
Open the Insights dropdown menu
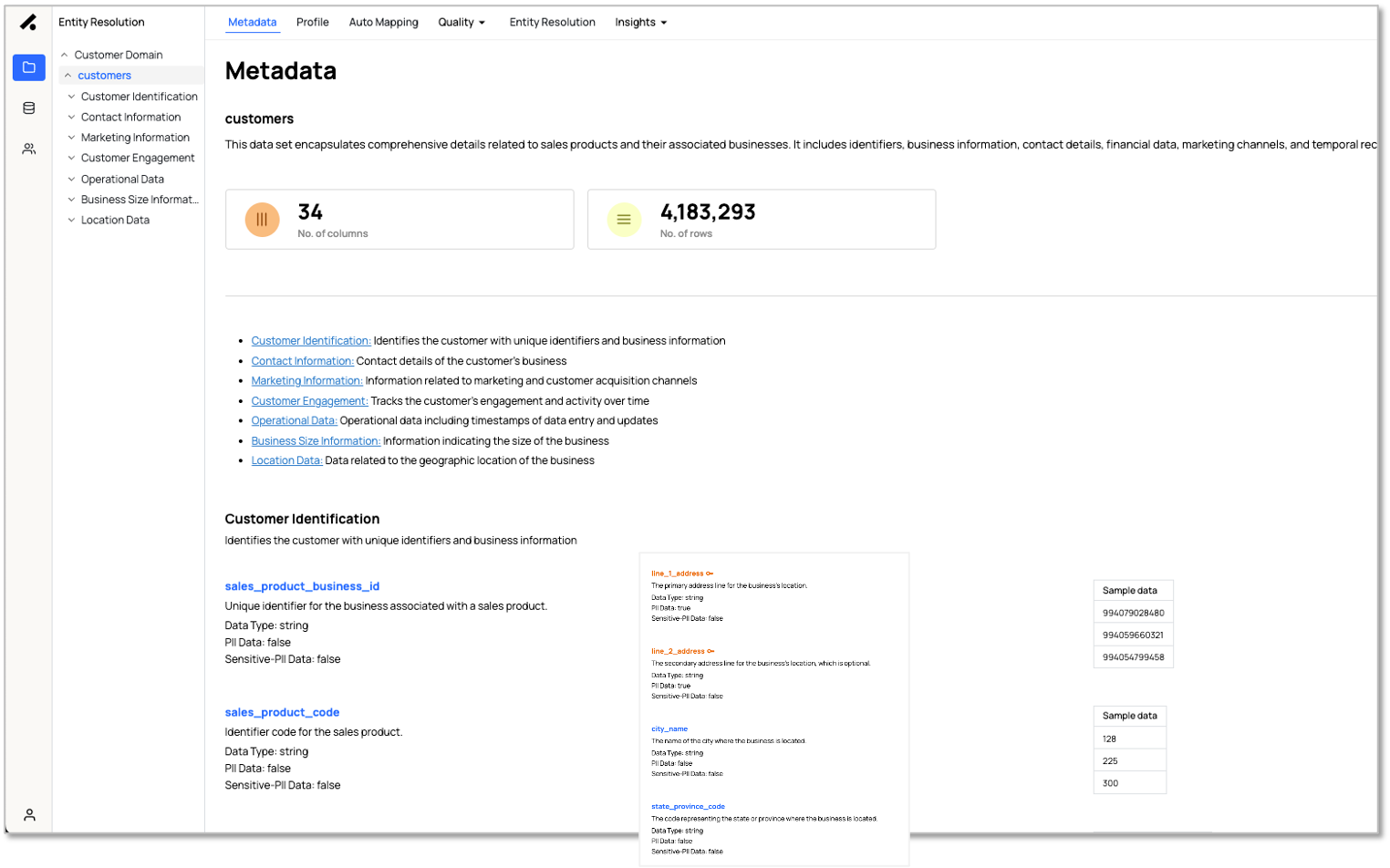click(640, 22)
